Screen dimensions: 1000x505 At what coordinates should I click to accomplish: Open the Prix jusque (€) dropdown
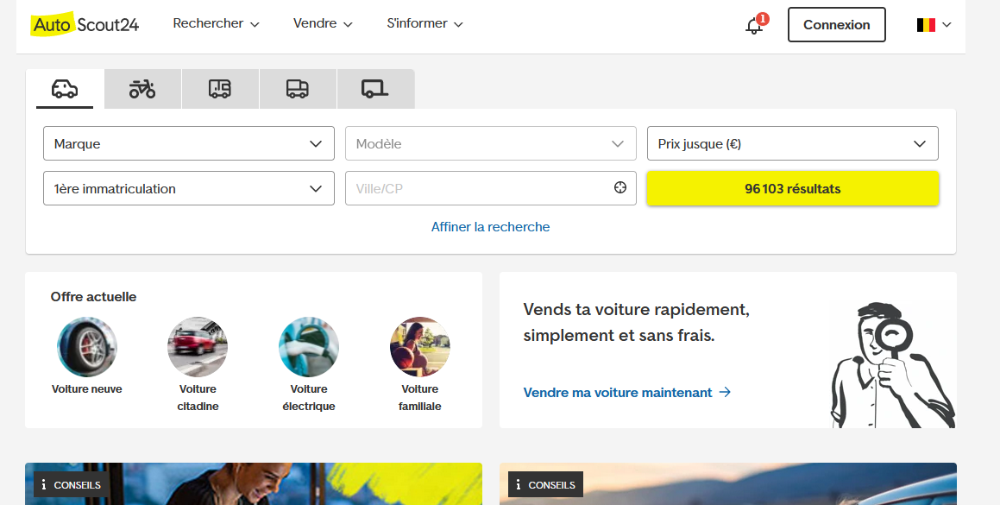coord(792,143)
